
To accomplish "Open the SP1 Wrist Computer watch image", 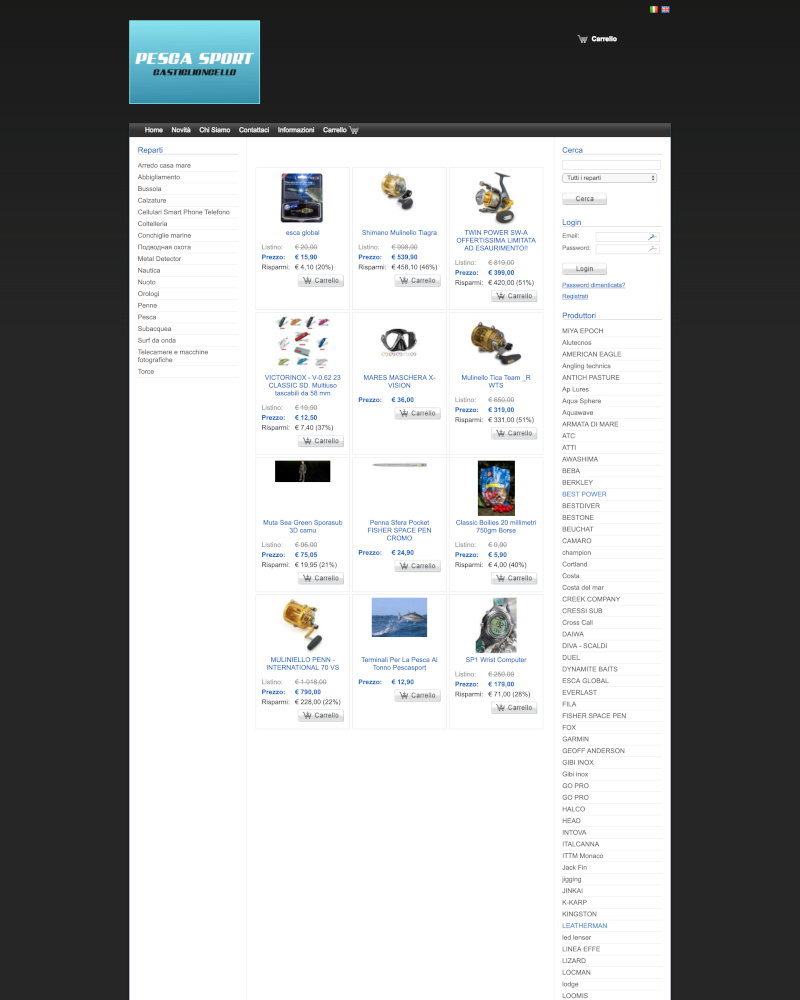I will click(x=496, y=625).
